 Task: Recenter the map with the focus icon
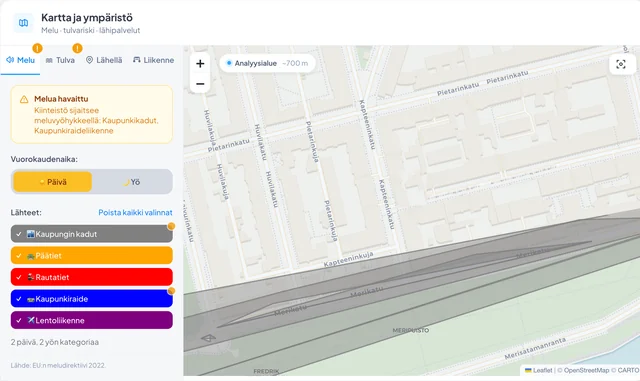(620, 64)
